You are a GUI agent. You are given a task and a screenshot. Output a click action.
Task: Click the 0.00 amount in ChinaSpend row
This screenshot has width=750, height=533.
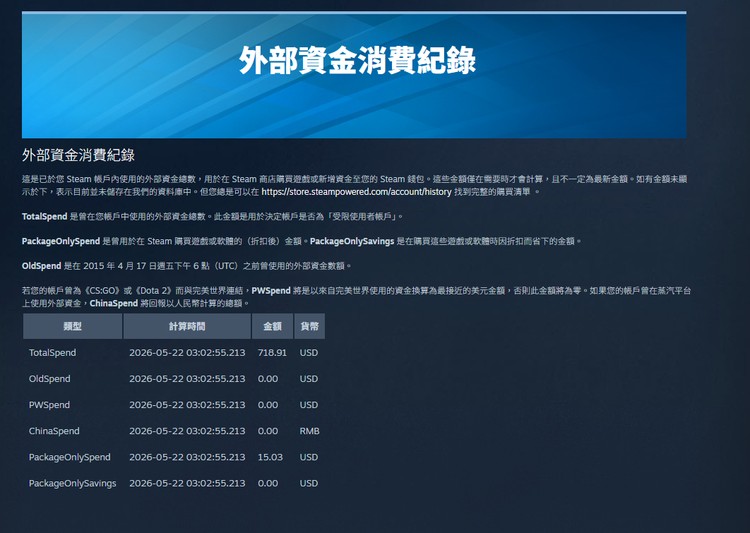(x=268, y=431)
